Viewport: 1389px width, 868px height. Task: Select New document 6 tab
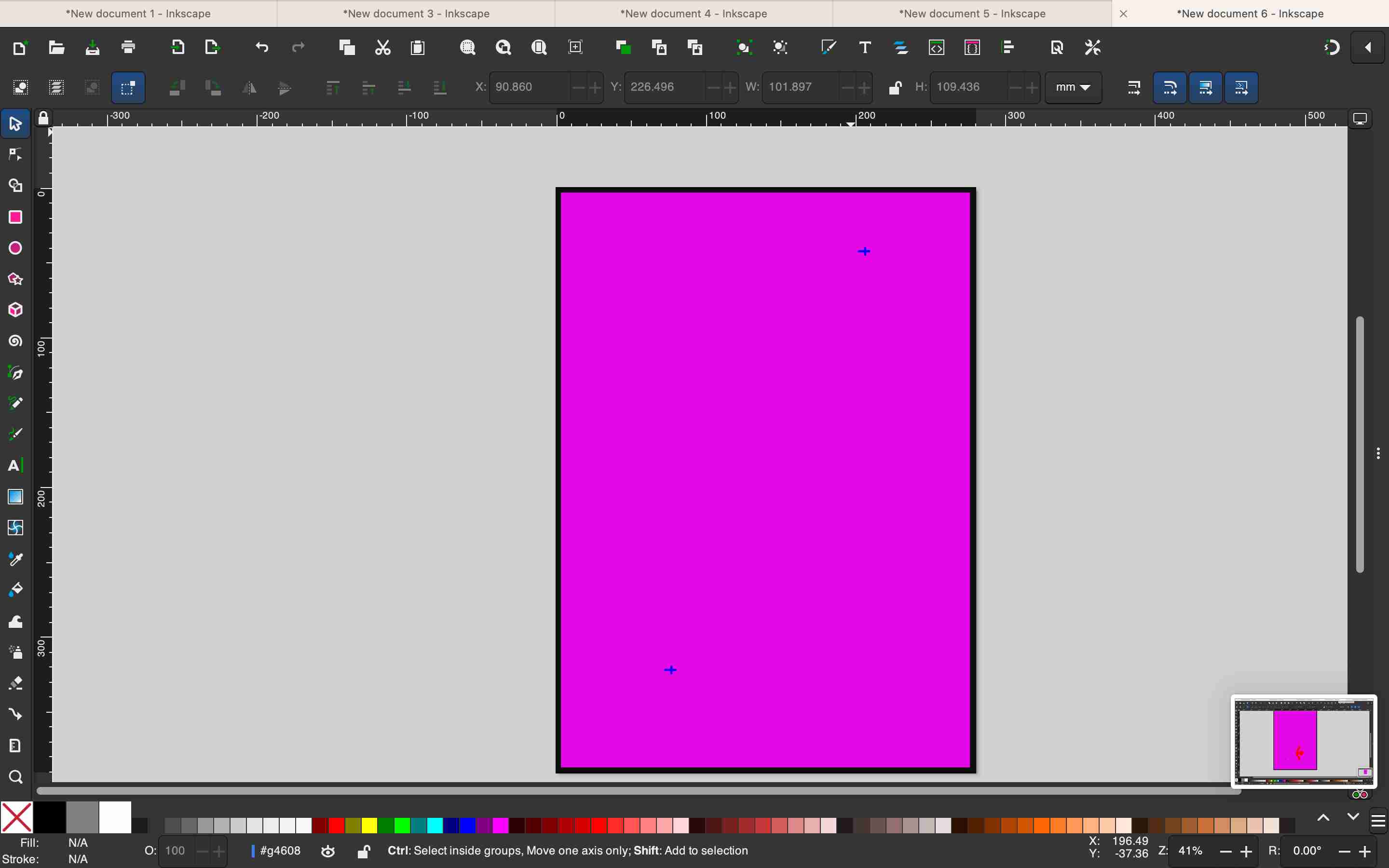pos(1250,13)
